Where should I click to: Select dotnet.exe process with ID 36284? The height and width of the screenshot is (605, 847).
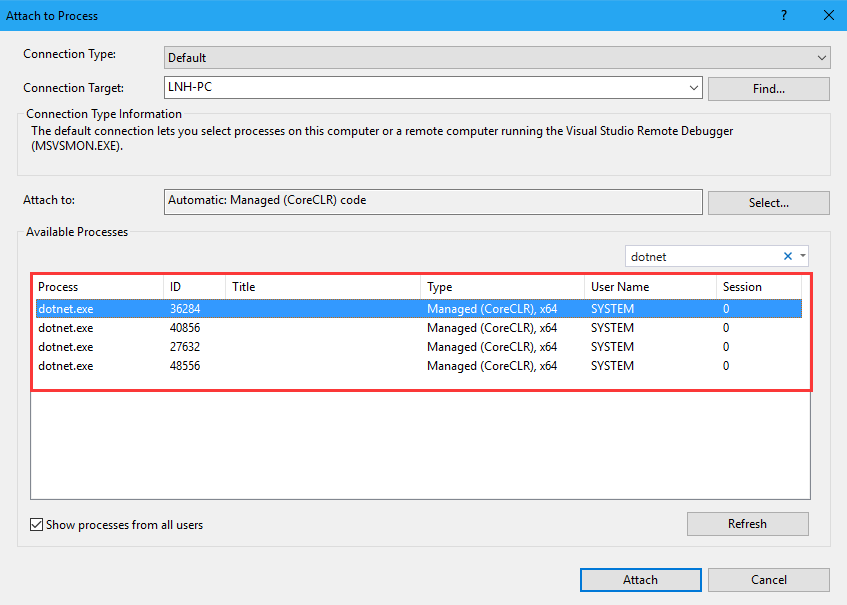pos(419,308)
